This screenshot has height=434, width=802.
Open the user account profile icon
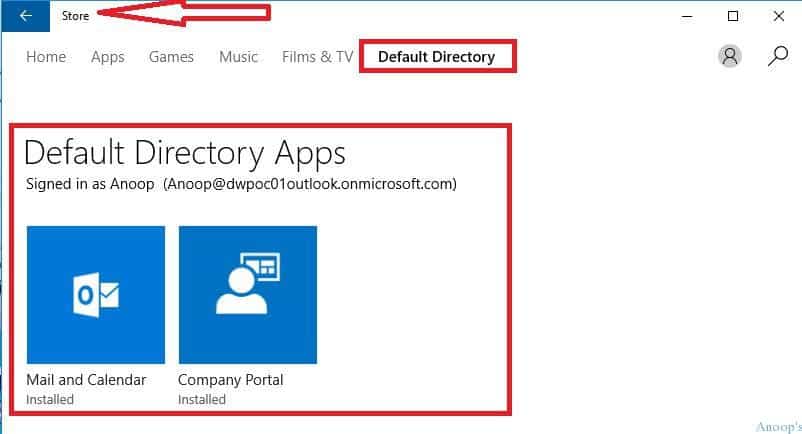tap(730, 56)
